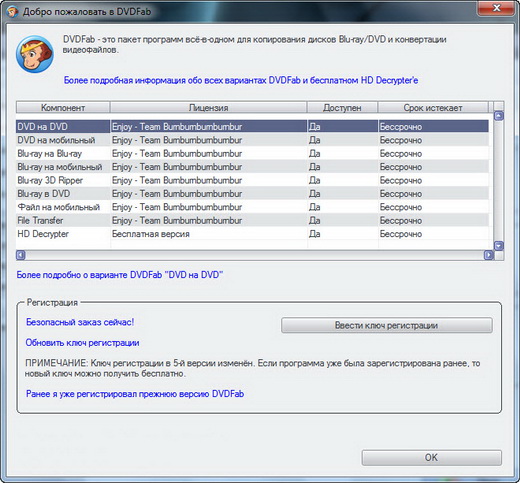Click the table's scroll down arrow

click(x=499, y=246)
